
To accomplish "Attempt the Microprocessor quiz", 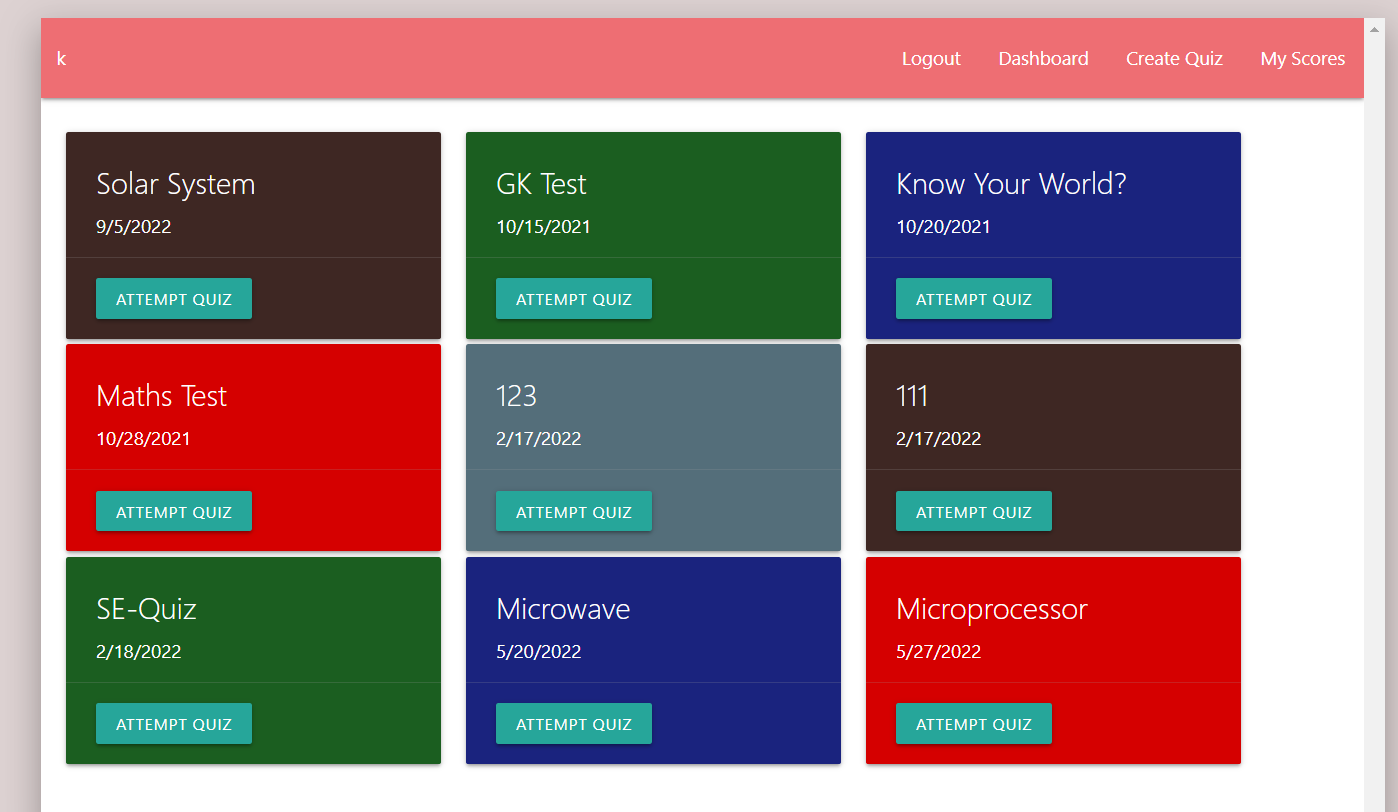I will pos(974,724).
